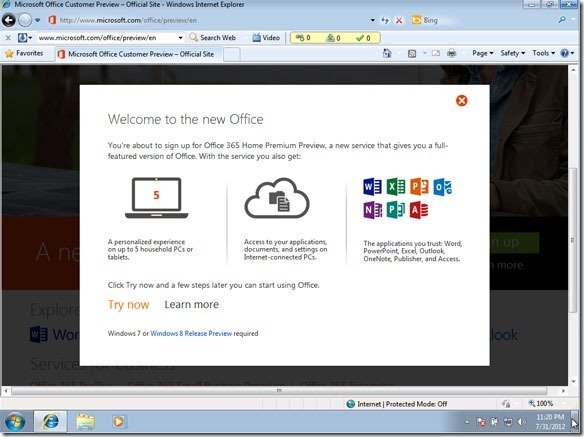Click the Word application icon
Viewport: 584px width, 437px height.
coord(372,187)
